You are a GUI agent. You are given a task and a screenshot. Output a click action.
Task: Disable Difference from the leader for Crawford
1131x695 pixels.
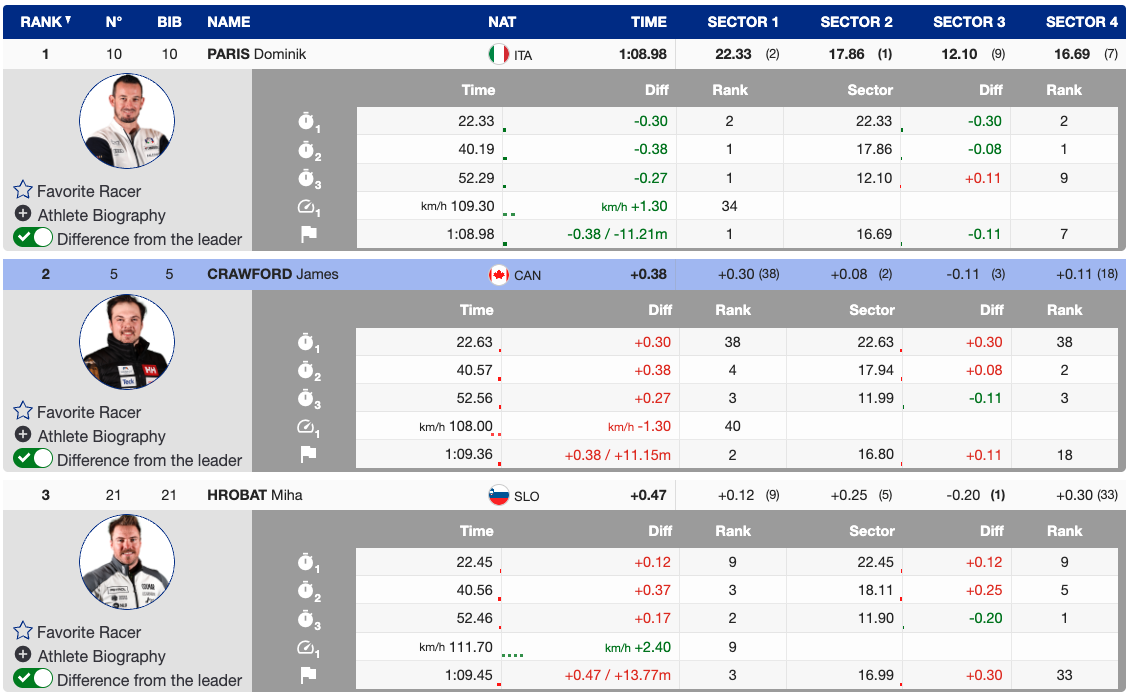tap(33, 459)
